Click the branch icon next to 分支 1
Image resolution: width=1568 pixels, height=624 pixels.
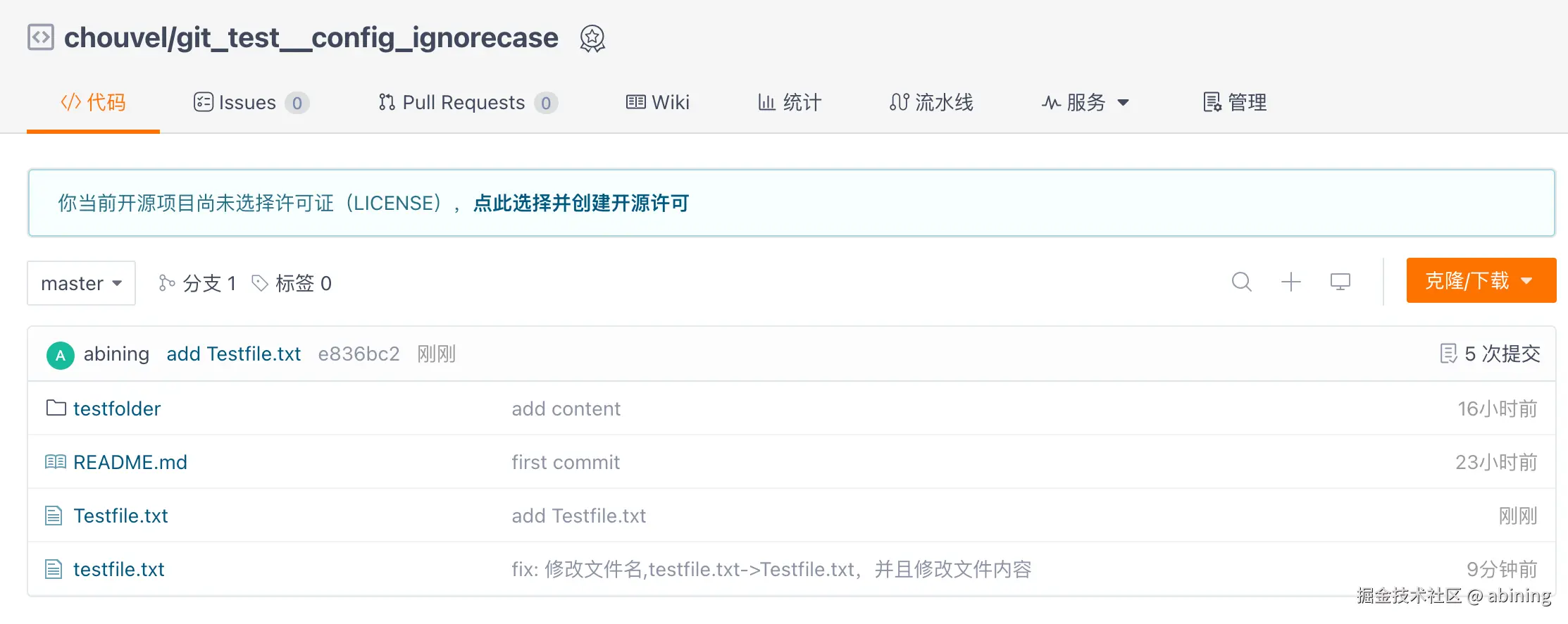tap(167, 283)
